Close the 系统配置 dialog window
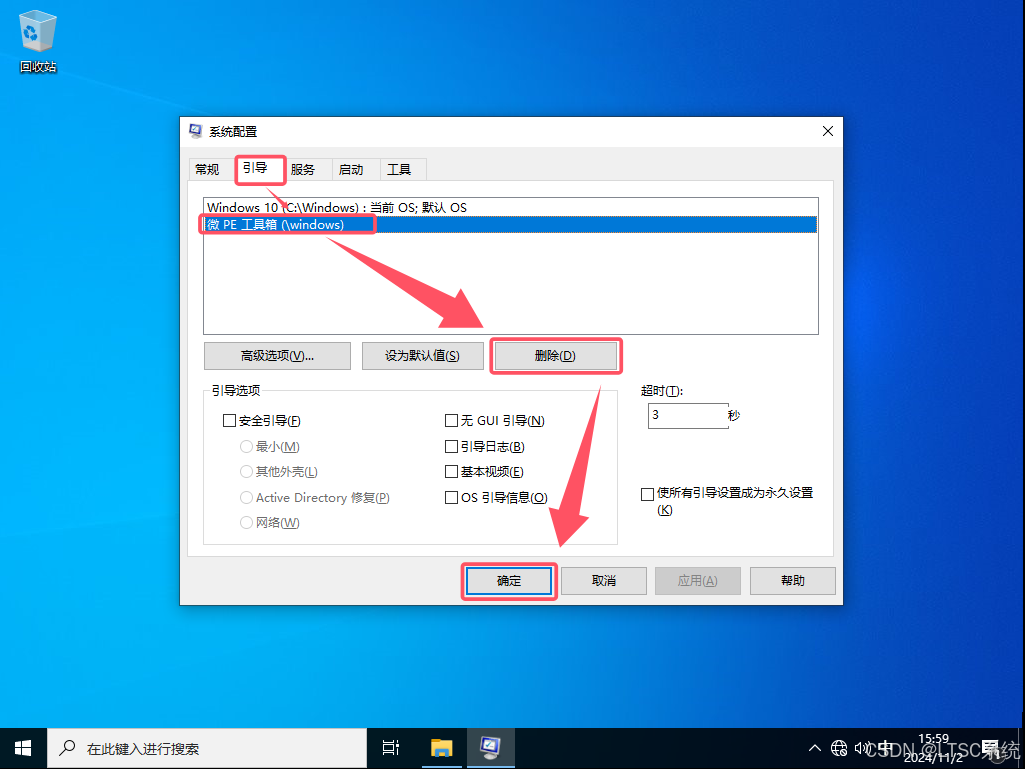The image size is (1025, 769). pyautogui.click(x=828, y=131)
